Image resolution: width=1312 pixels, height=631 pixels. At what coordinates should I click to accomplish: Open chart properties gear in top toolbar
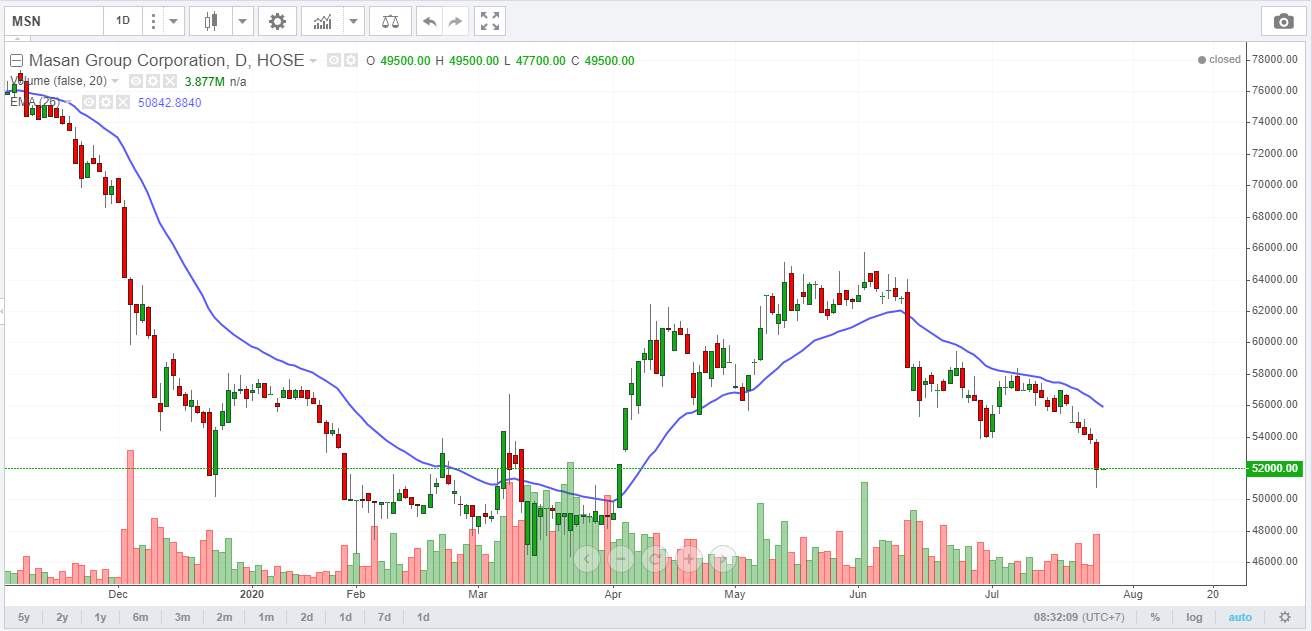[x=277, y=20]
